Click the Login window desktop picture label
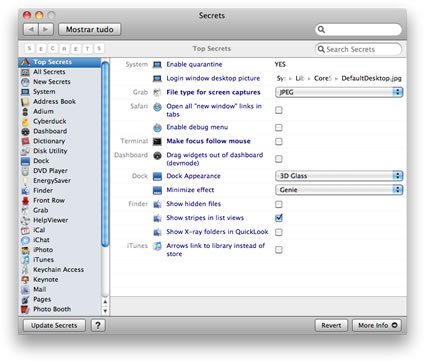 tap(213, 78)
